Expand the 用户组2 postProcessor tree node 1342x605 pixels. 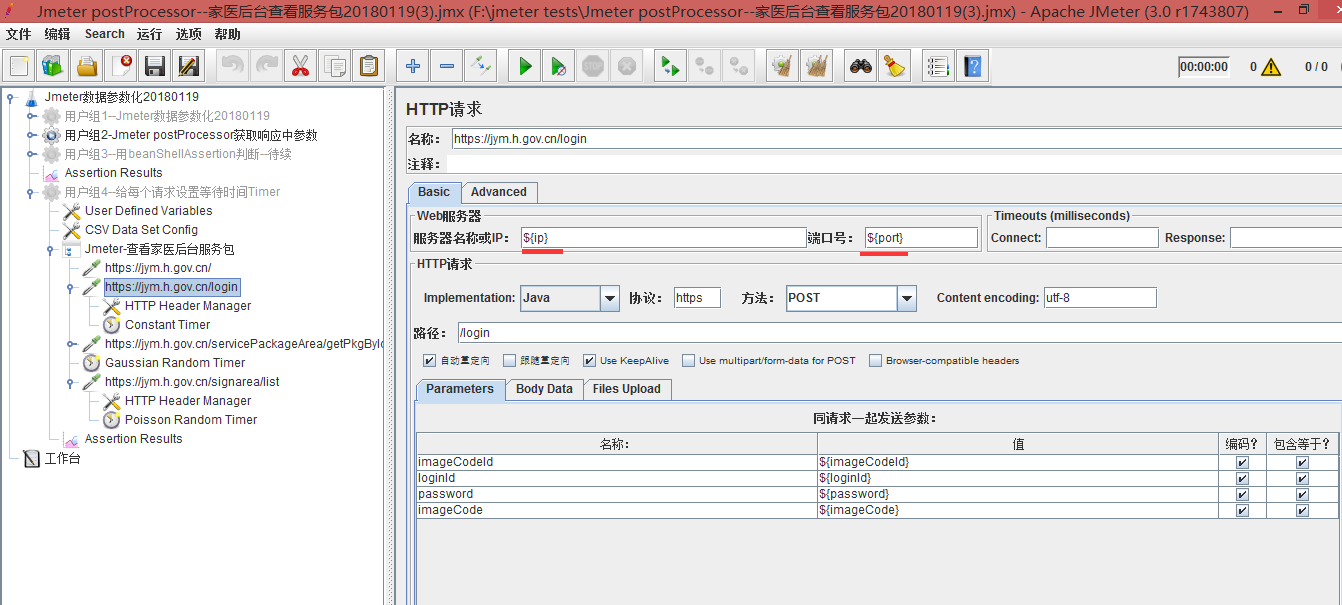tap(31, 135)
